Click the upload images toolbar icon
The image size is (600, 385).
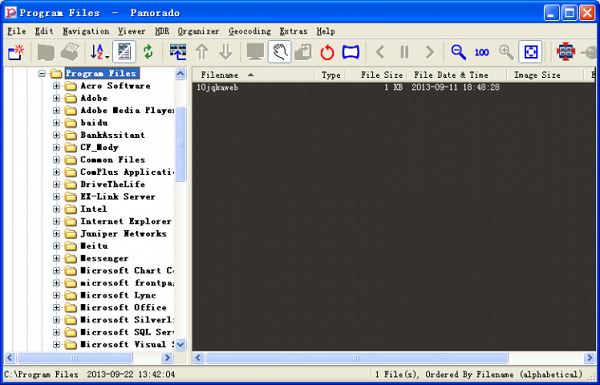click(178, 52)
